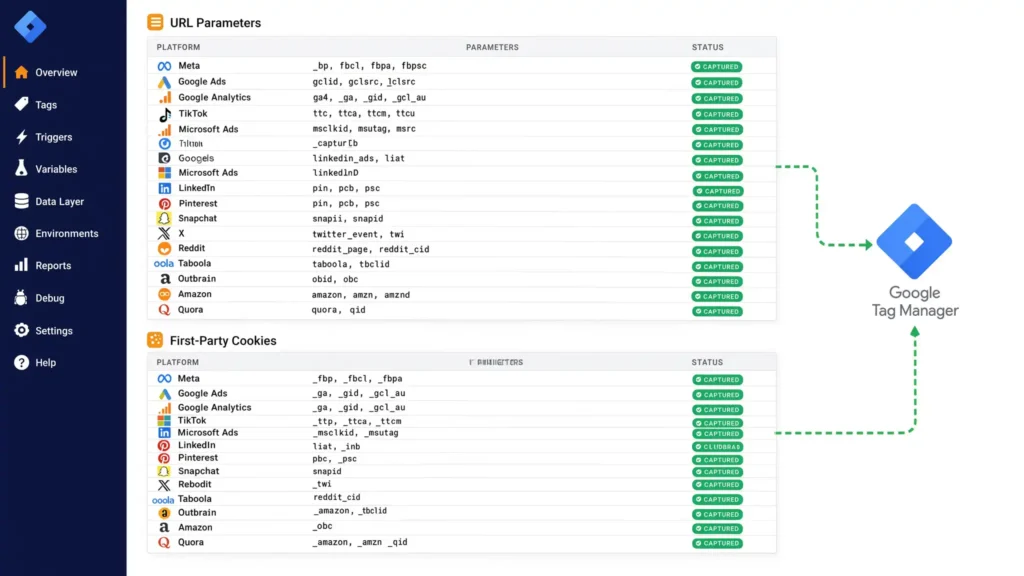Click the 'linkedin_ads, liat' cell
The image size is (1024, 576).
(359, 159)
